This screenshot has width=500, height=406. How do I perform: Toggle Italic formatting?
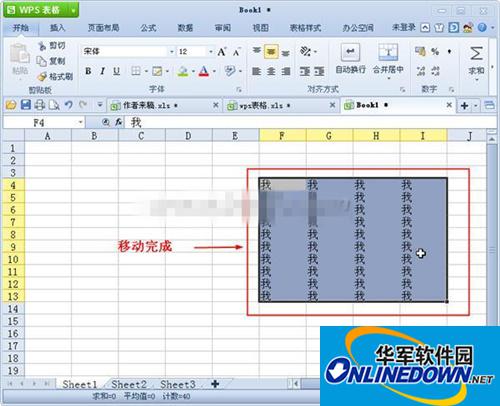[102, 71]
